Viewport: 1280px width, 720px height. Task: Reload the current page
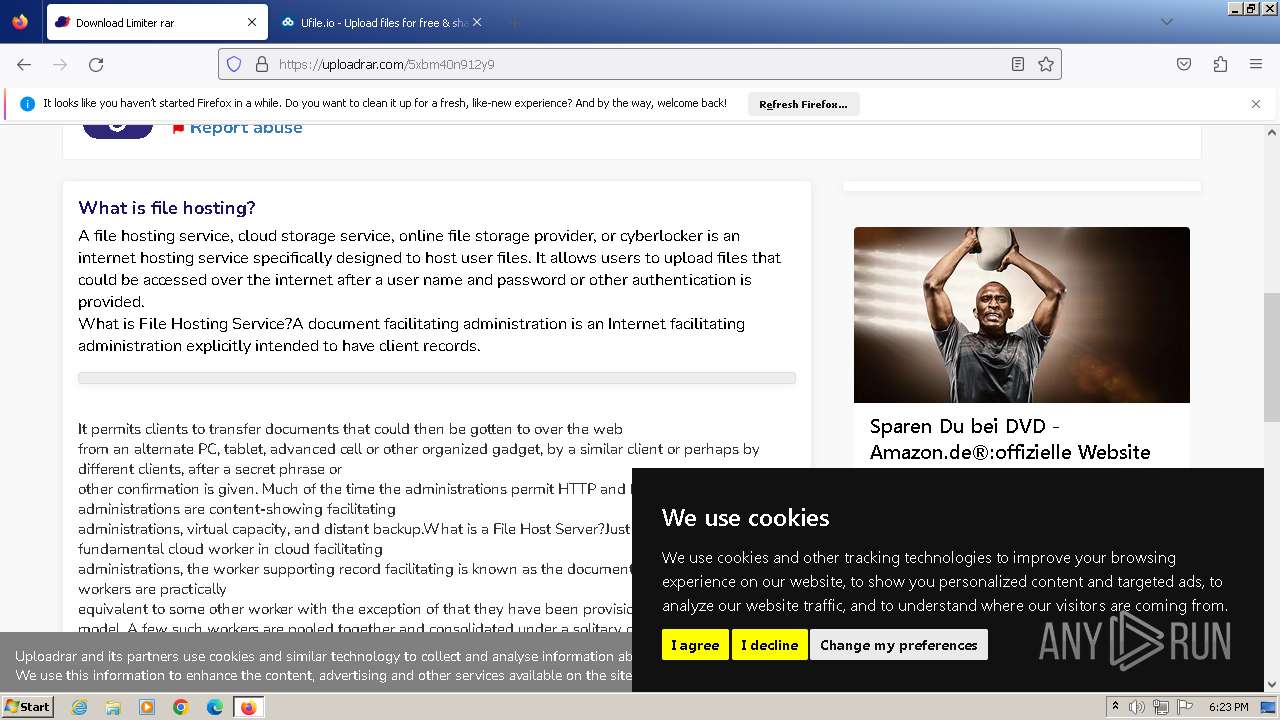(96, 64)
